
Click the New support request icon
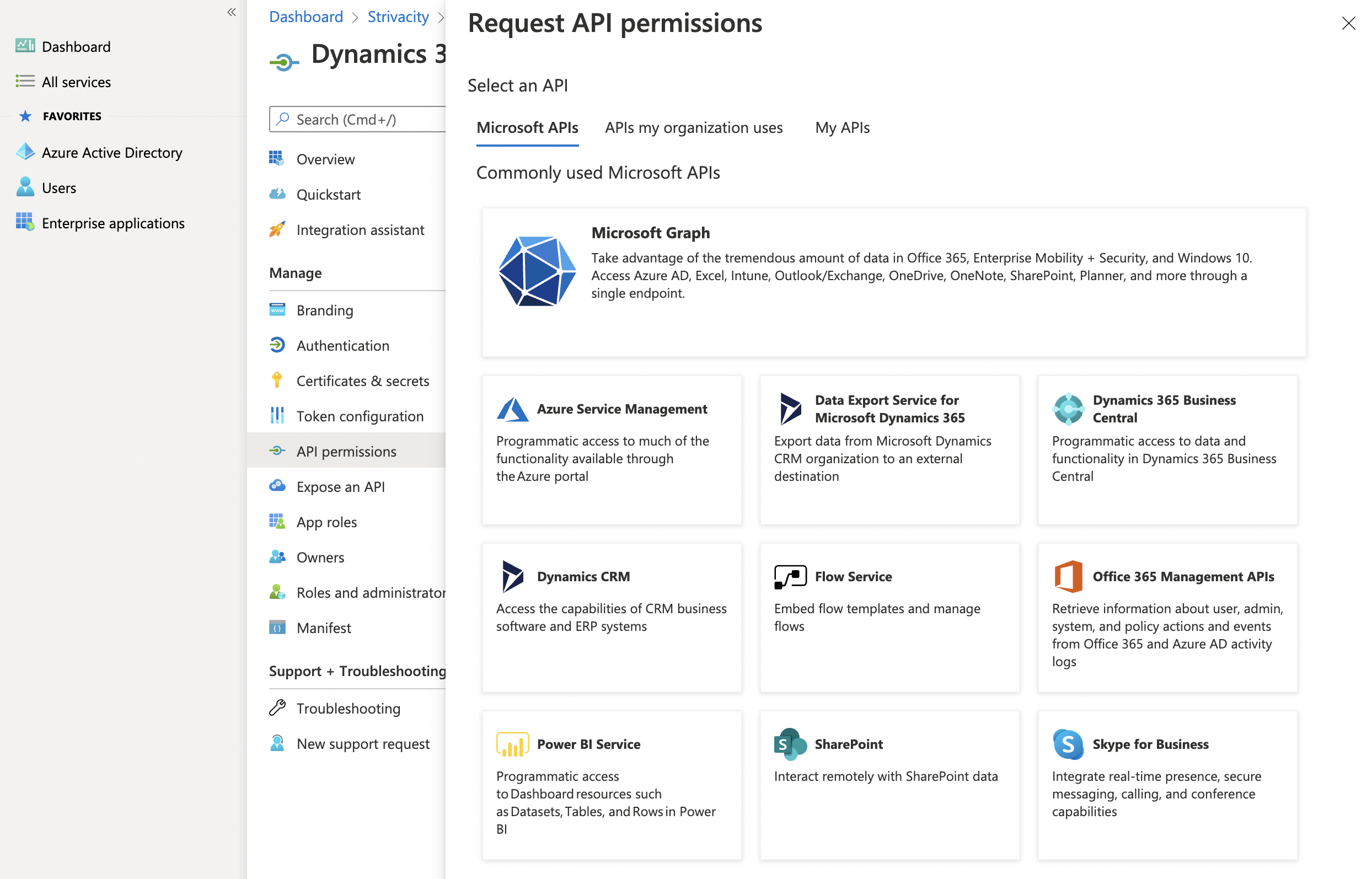(x=277, y=744)
